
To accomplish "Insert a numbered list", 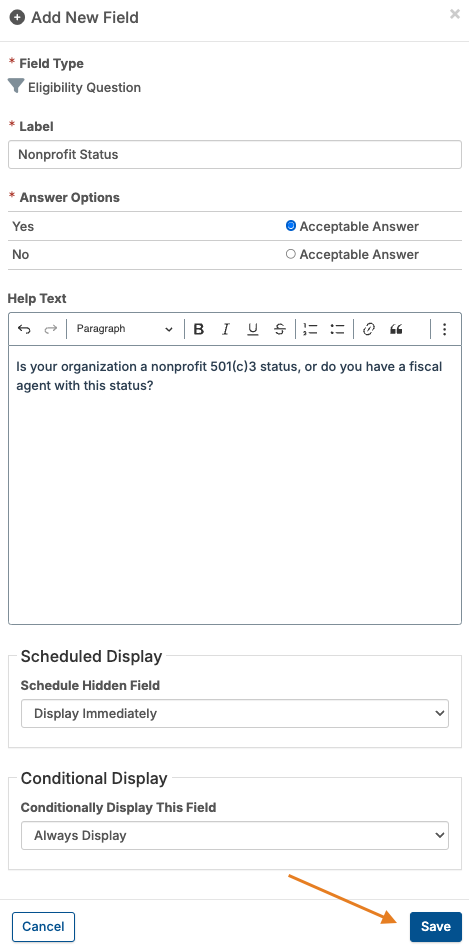I will [310, 329].
